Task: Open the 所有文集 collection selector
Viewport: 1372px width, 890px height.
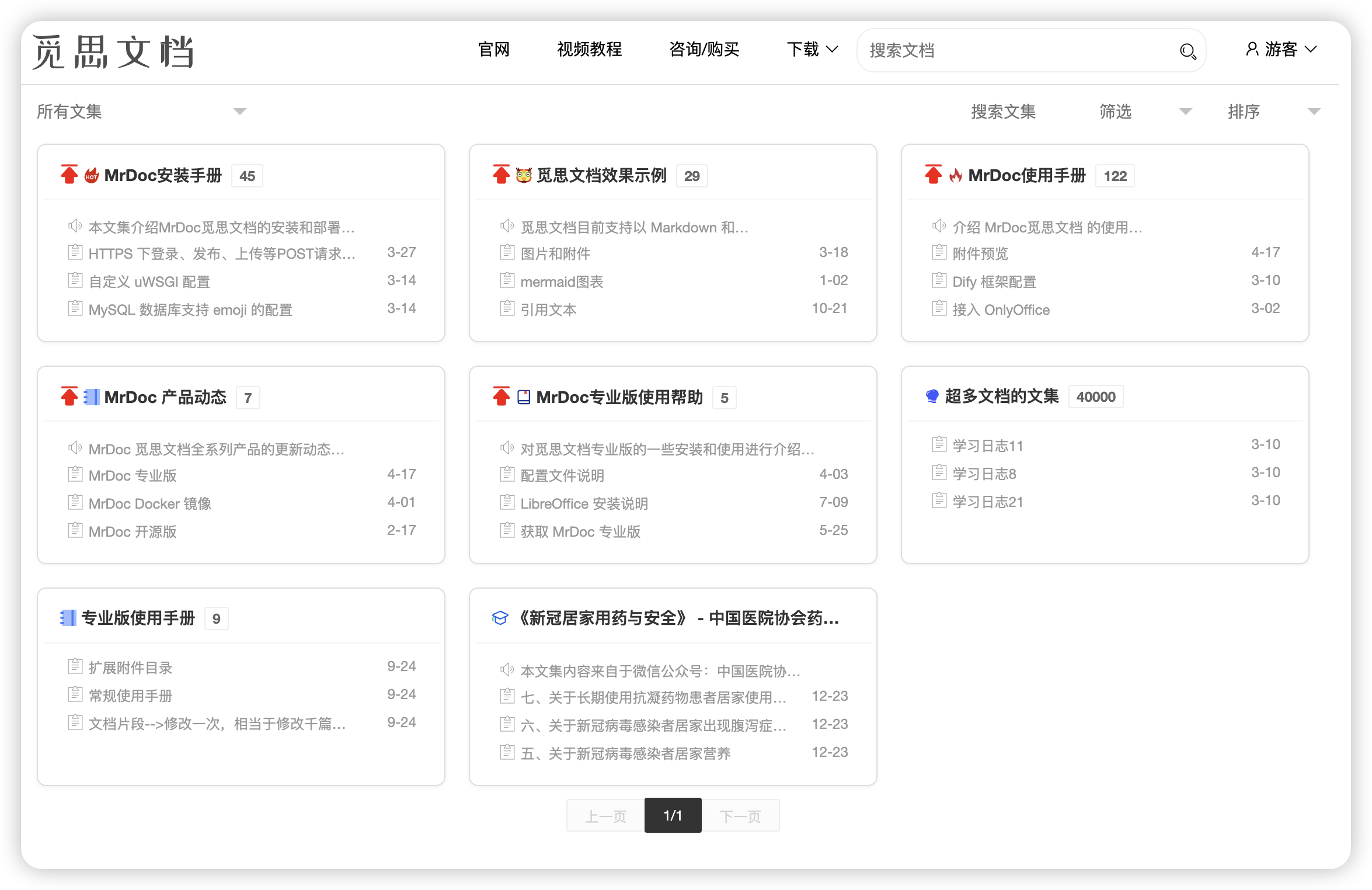Action: click(x=141, y=112)
